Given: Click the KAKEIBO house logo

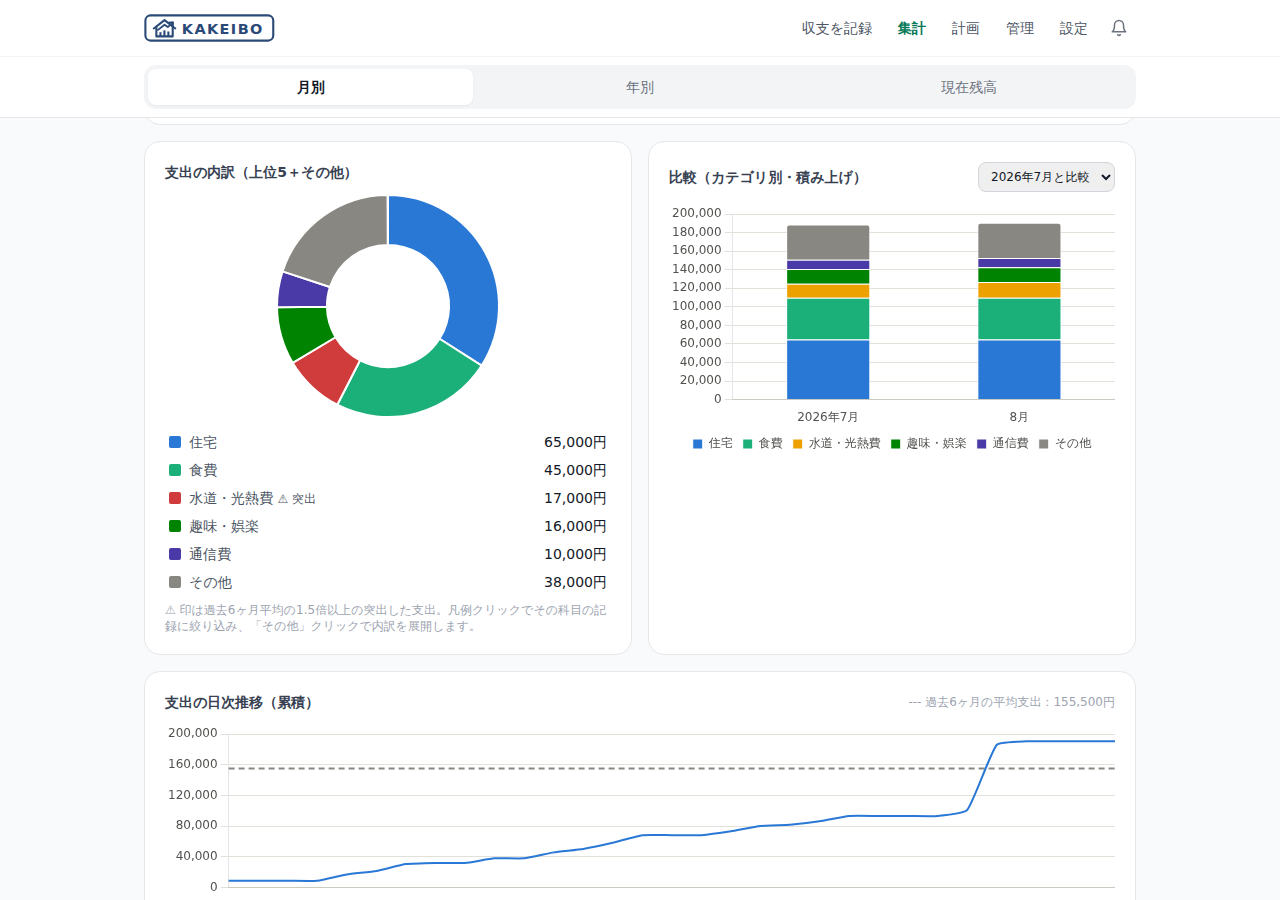Looking at the screenshot, I should [x=209, y=28].
